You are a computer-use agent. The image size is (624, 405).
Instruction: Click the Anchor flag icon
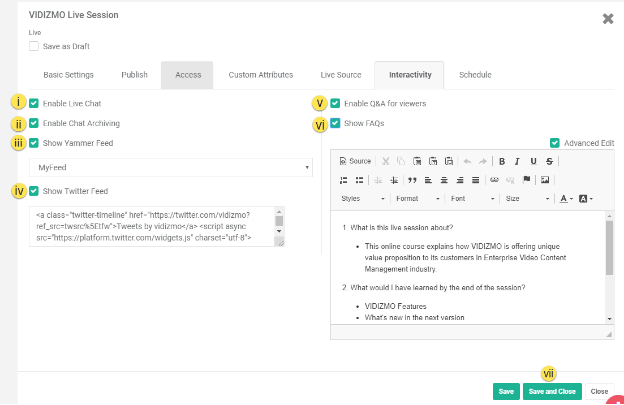point(527,180)
